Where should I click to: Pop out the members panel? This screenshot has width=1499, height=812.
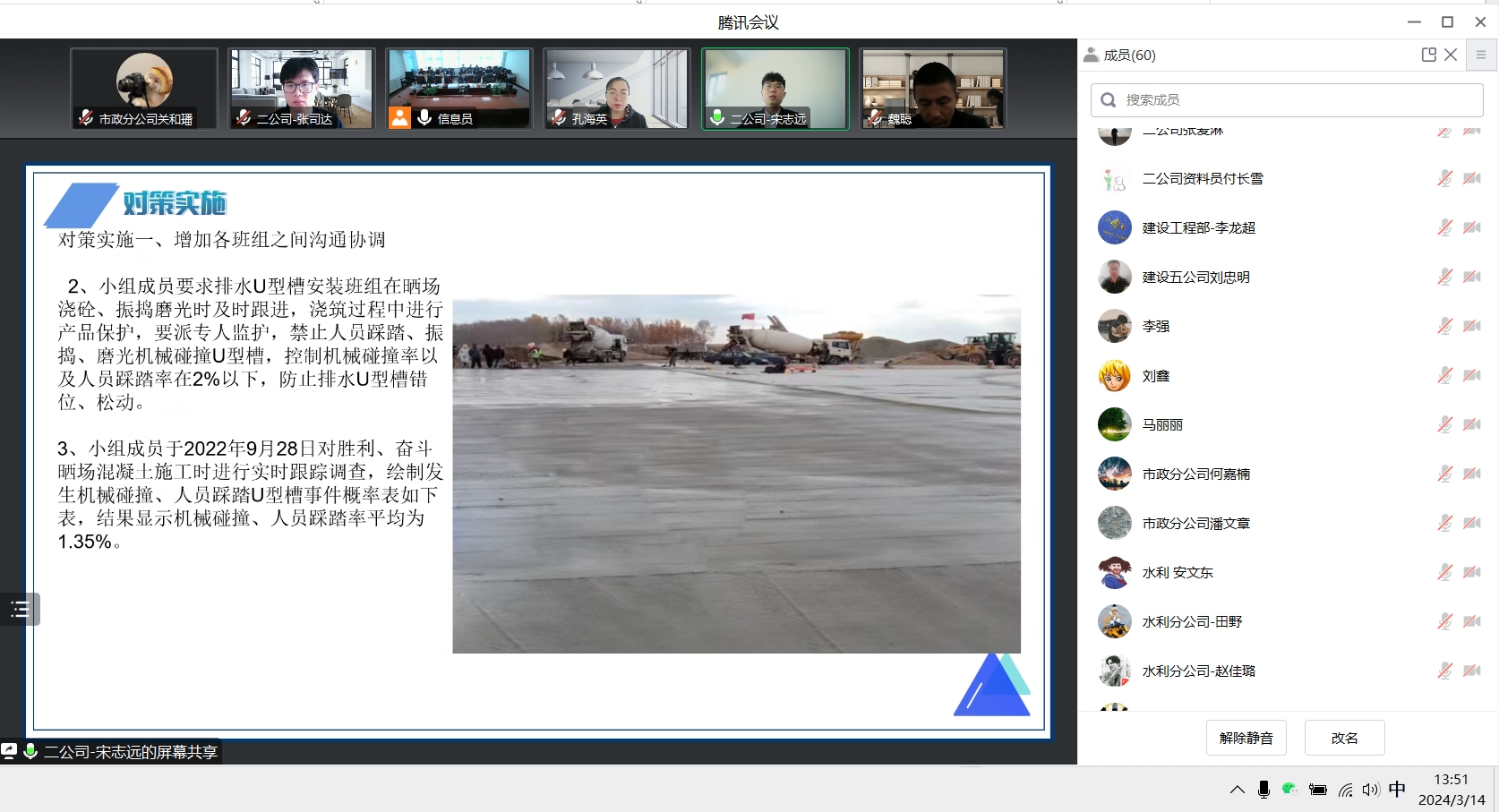pyautogui.click(x=1429, y=55)
